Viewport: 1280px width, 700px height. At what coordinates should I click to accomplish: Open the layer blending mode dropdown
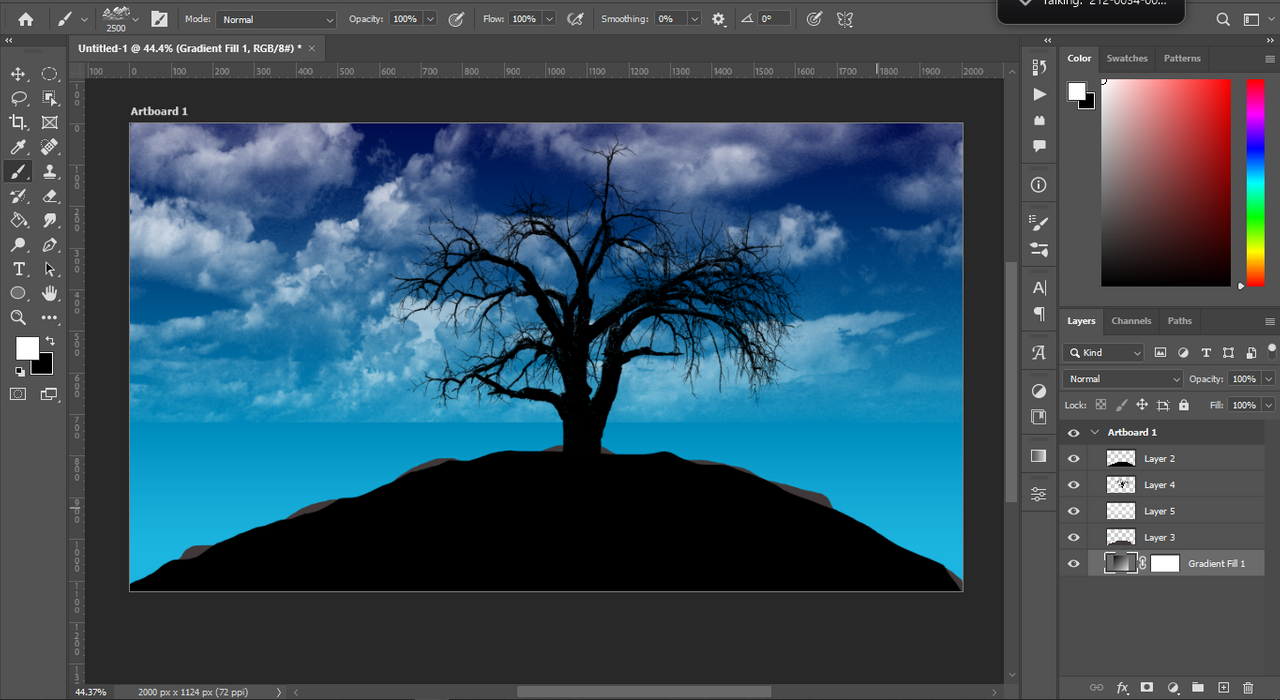pyautogui.click(x=1123, y=379)
